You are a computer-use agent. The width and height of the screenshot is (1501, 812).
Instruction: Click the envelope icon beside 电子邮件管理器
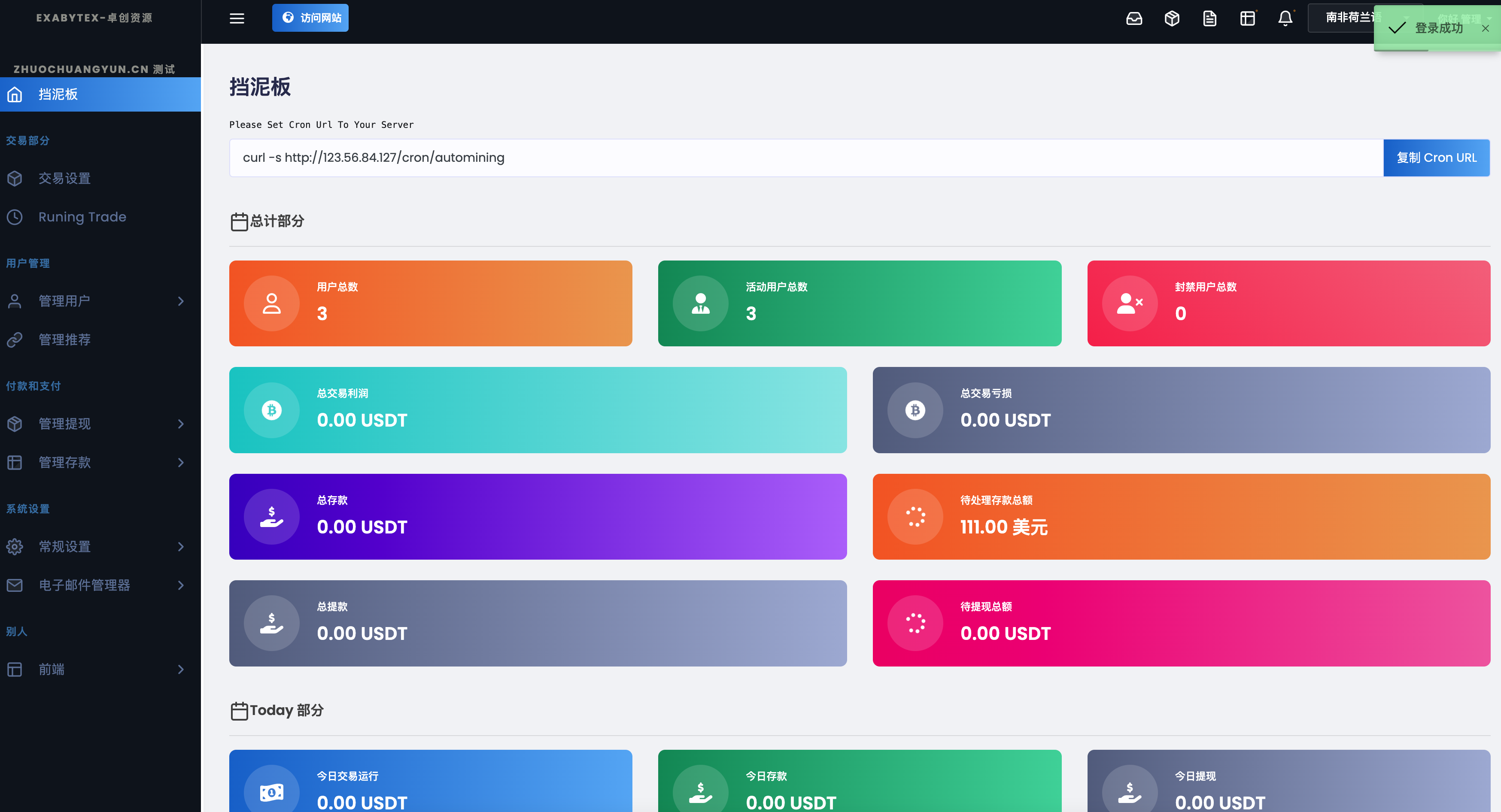tap(15, 585)
